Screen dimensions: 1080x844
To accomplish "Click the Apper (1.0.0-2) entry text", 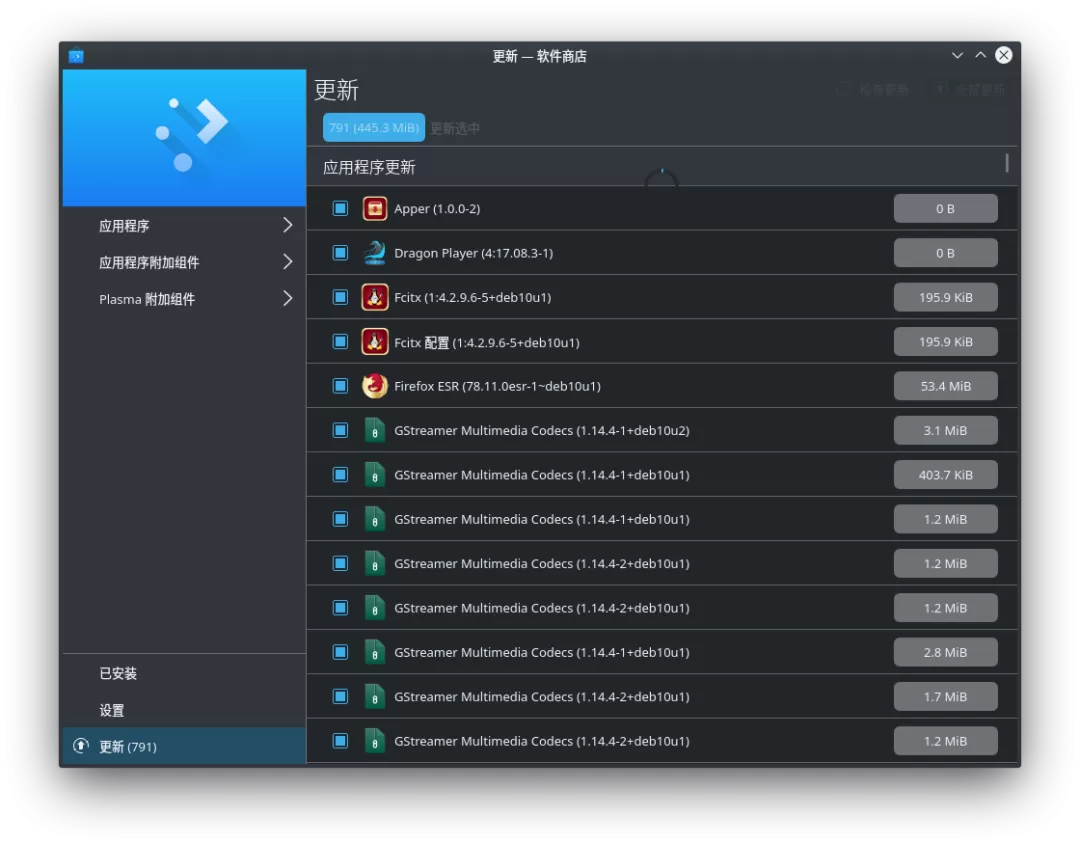I will coord(437,208).
